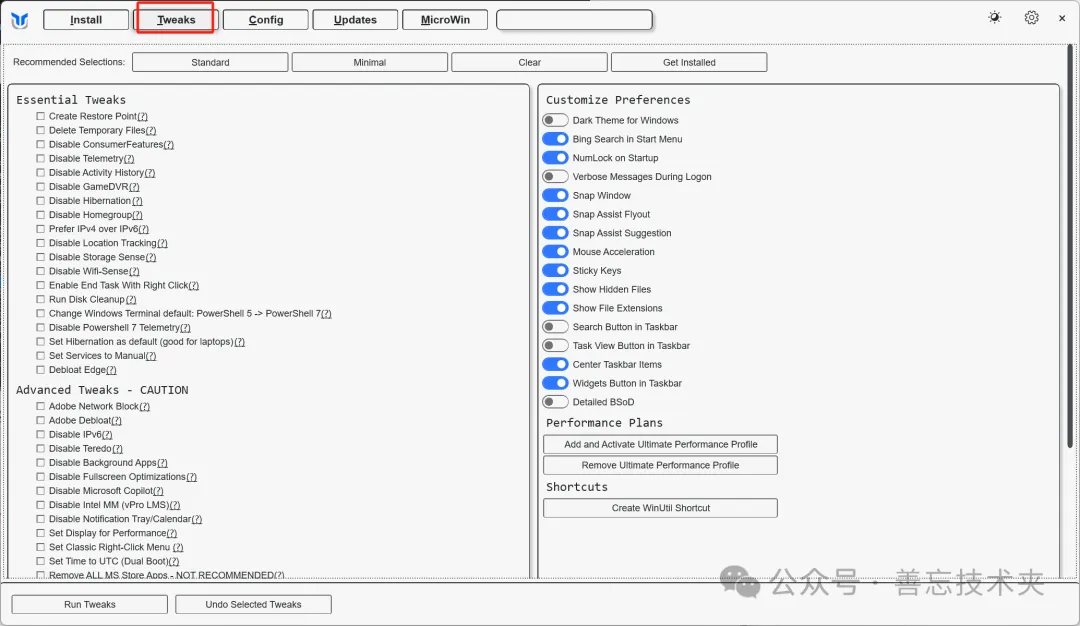
Task: Turn off Bing Search in Start Menu
Action: click(x=555, y=139)
